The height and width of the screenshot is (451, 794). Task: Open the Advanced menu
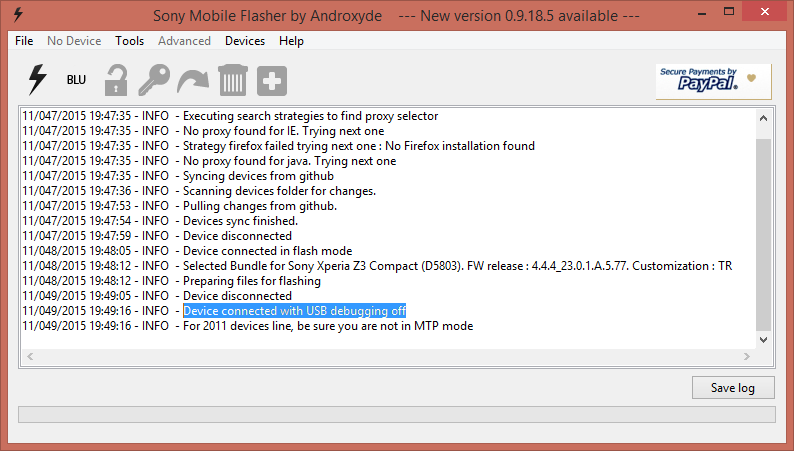(184, 41)
